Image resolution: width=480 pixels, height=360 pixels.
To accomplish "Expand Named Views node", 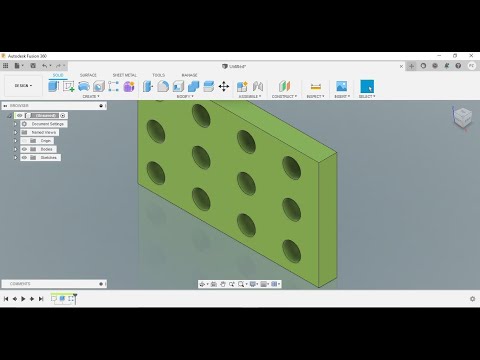I will click(x=15, y=132).
